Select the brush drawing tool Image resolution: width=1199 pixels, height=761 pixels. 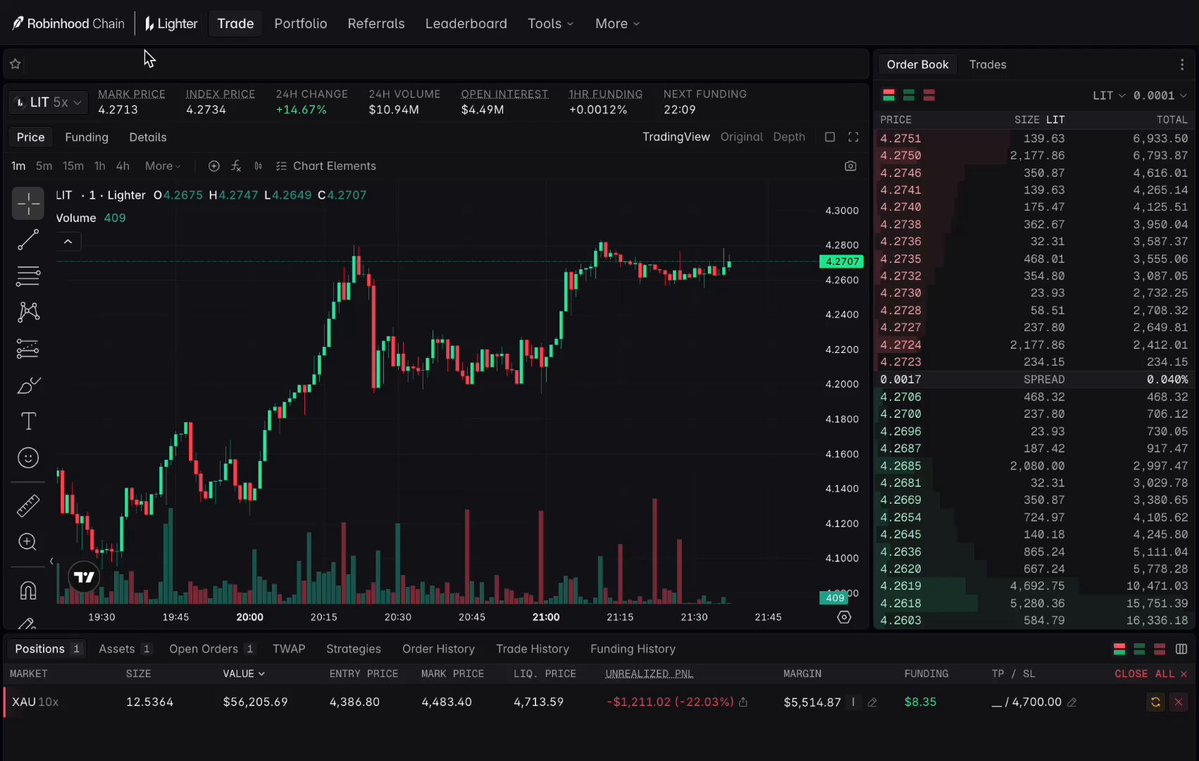tap(28, 385)
